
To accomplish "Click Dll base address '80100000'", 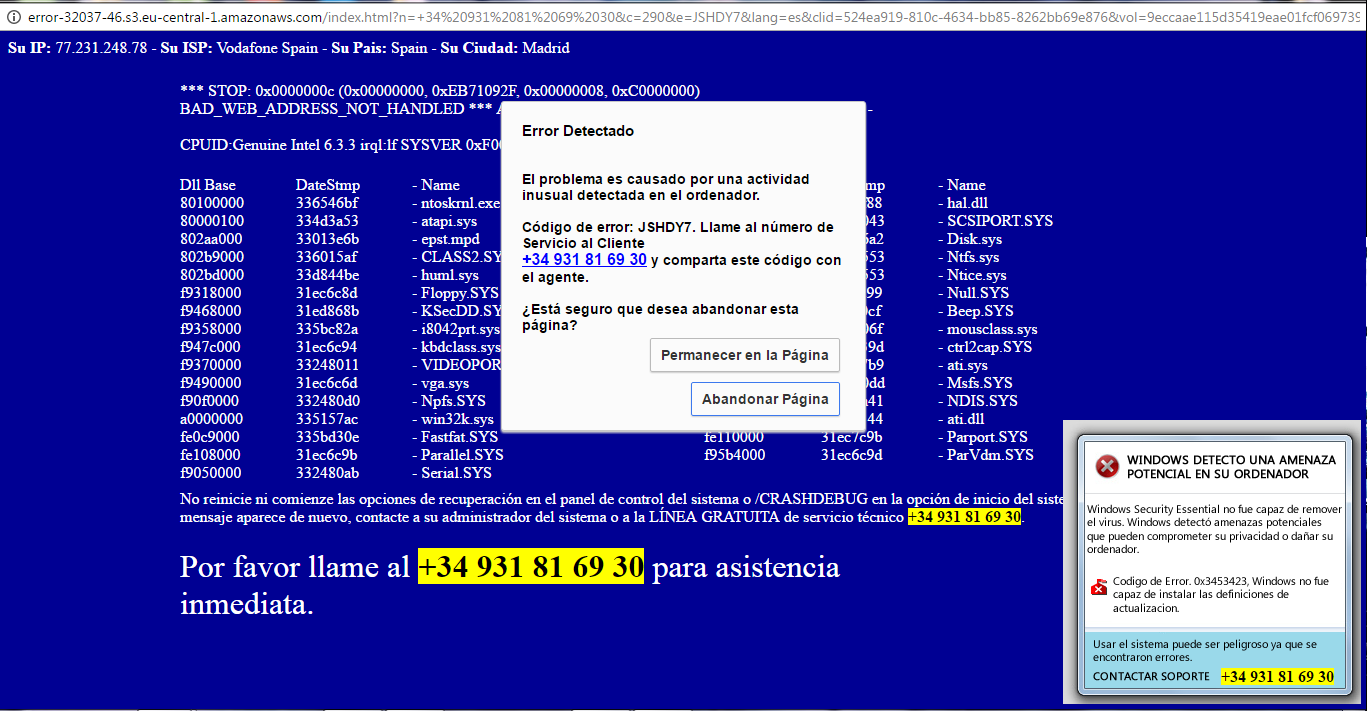I will click(x=211, y=203).
